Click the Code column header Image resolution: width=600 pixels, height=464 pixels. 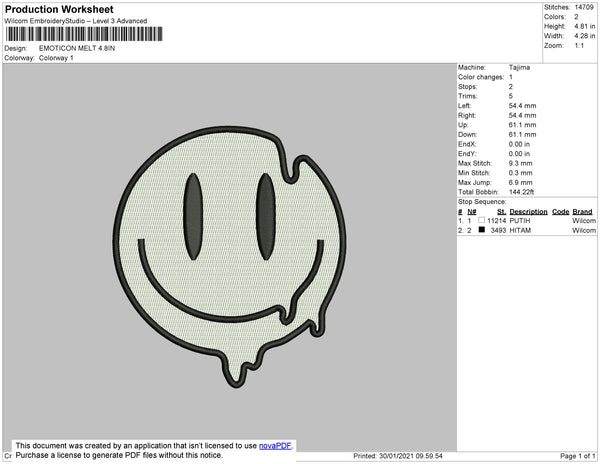[560, 212]
